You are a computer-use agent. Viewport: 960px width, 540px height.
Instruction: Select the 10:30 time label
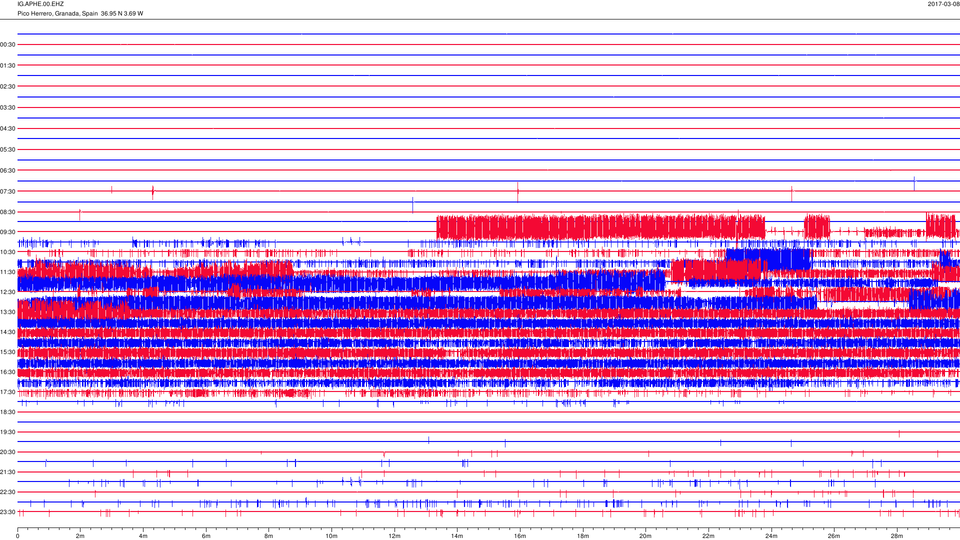(x=7, y=252)
